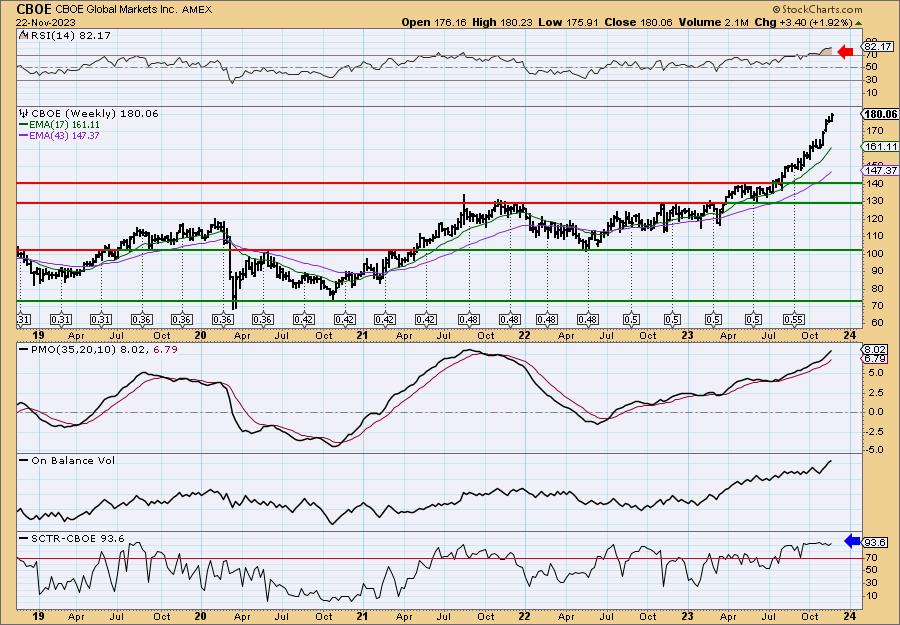Click the 6.79 PMO signal tag on right axis
The width and height of the screenshot is (900, 625).
point(875,359)
